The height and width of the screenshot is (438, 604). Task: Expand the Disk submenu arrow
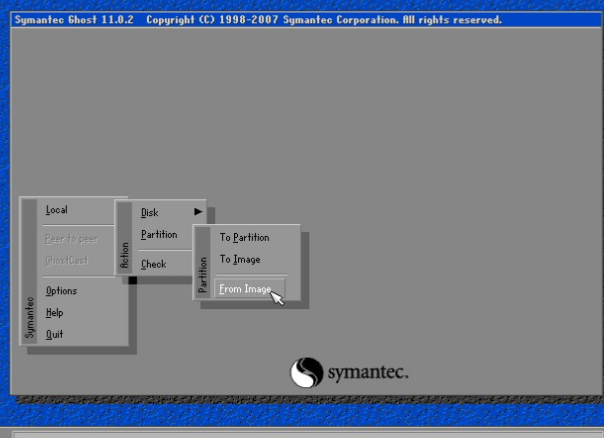coord(198,212)
